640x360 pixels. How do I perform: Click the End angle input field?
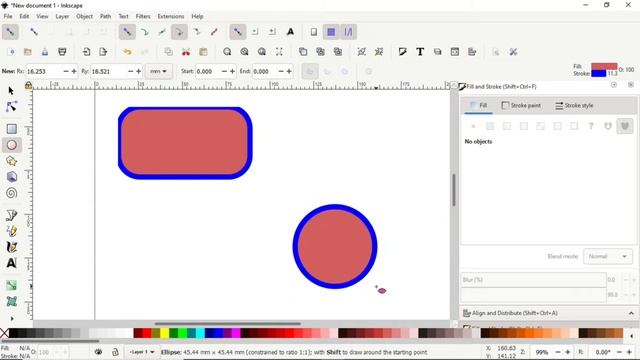coord(264,71)
